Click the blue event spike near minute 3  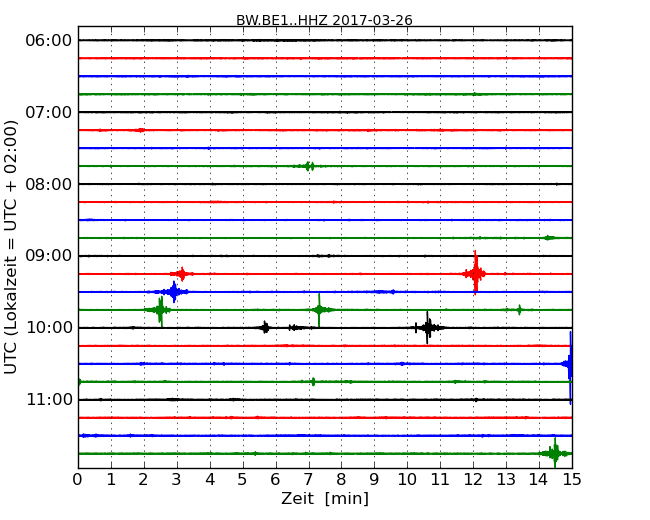[174, 292]
